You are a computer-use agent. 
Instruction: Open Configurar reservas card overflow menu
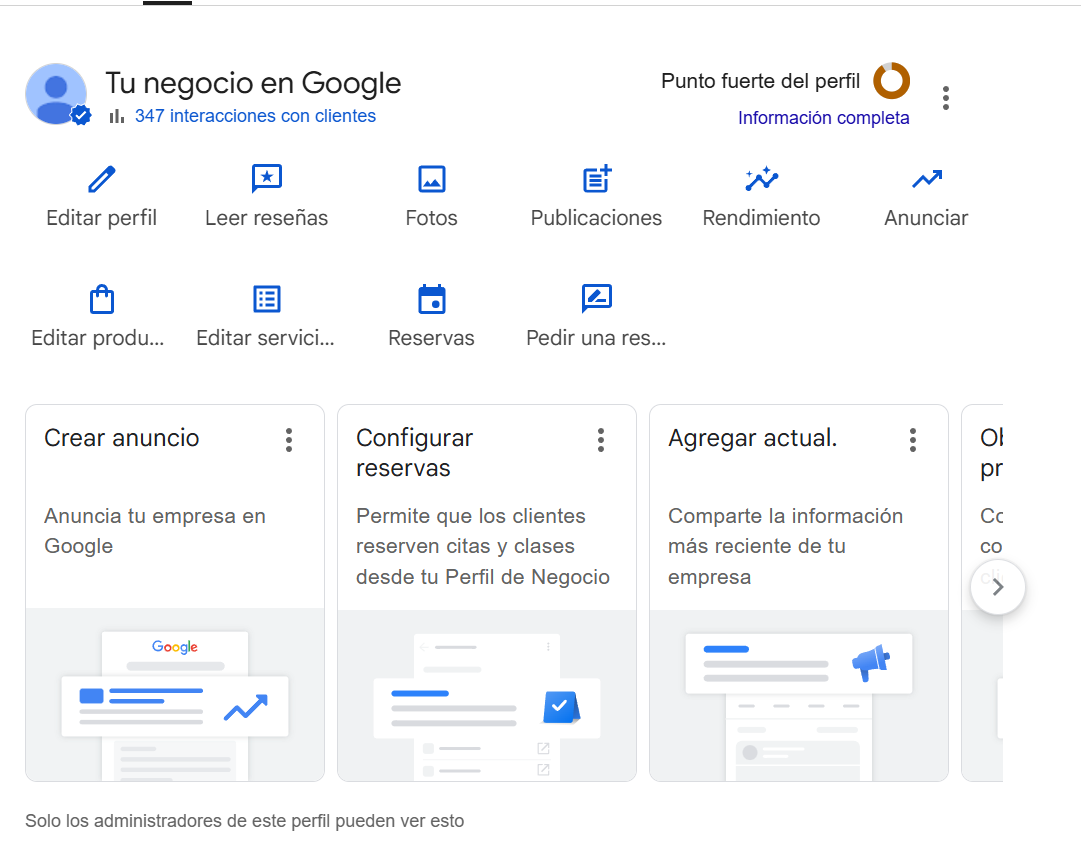coord(601,440)
